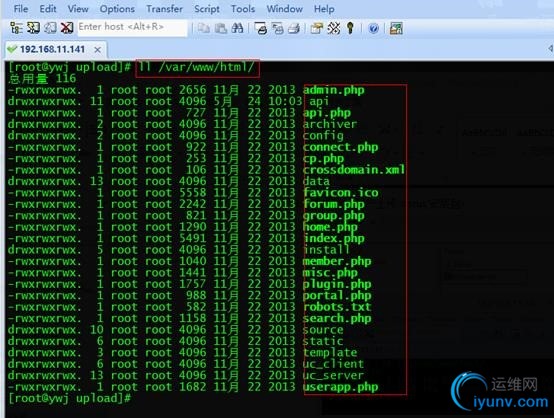The width and height of the screenshot is (554, 418).
Task: Click the ll /var/www/html/ command text
Action: (x=196, y=67)
